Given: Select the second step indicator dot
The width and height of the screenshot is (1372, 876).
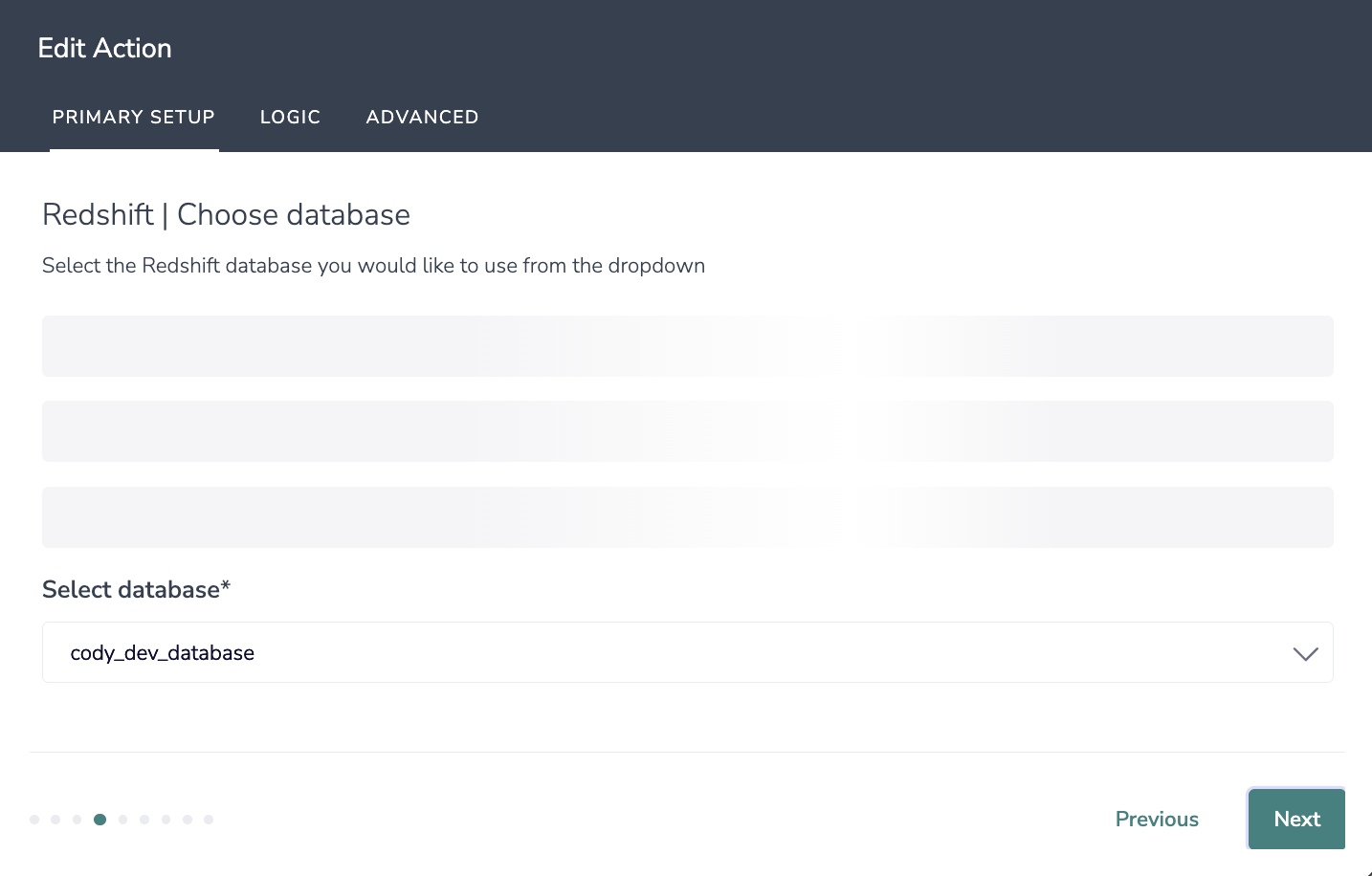Looking at the screenshot, I should (x=55, y=820).
